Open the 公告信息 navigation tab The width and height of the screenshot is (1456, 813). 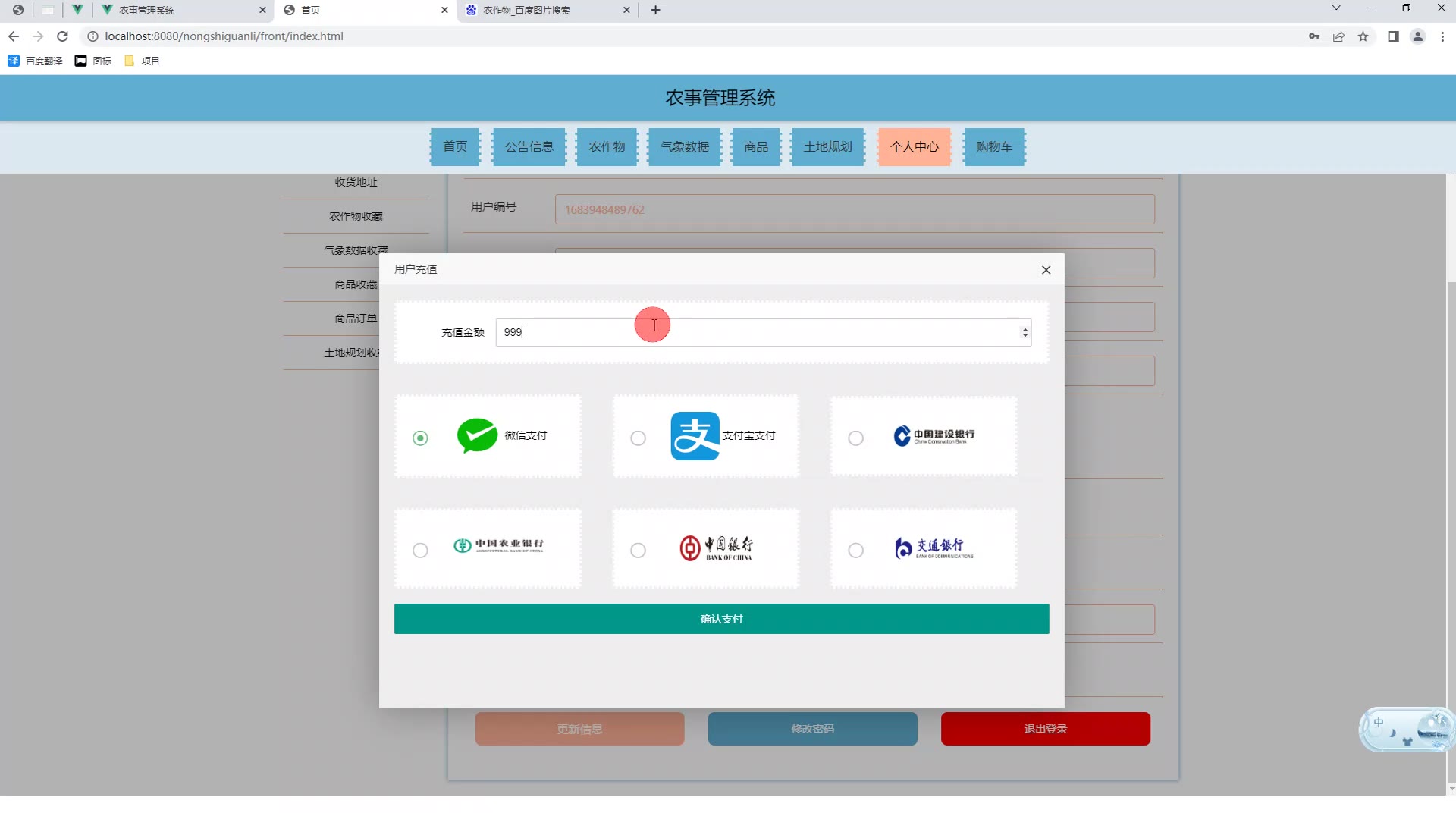[x=529, y=146]
